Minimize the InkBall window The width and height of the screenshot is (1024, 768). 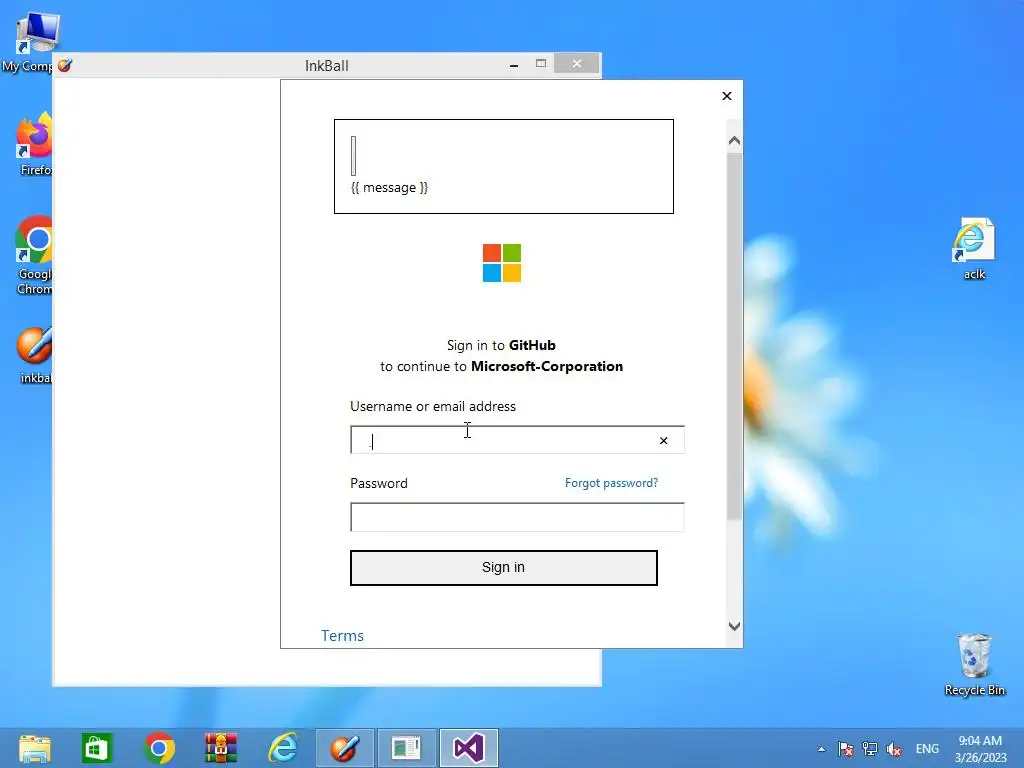514,65
